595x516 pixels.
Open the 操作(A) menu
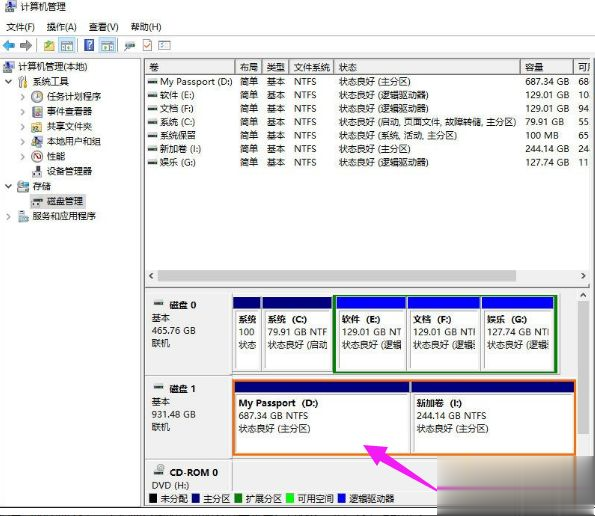click(x=61, y=27)
